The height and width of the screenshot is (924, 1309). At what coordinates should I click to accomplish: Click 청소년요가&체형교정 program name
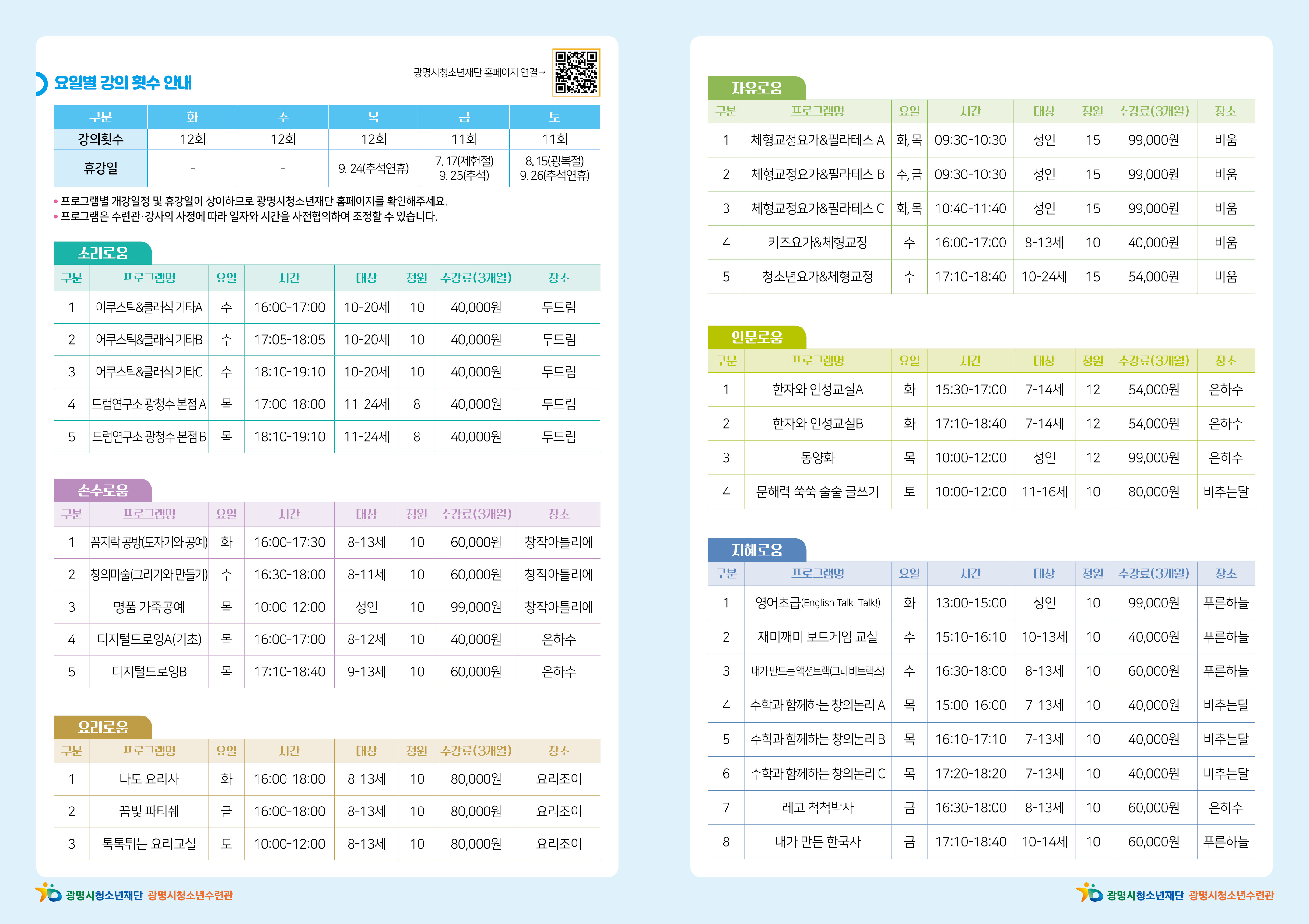pos(818,277)
